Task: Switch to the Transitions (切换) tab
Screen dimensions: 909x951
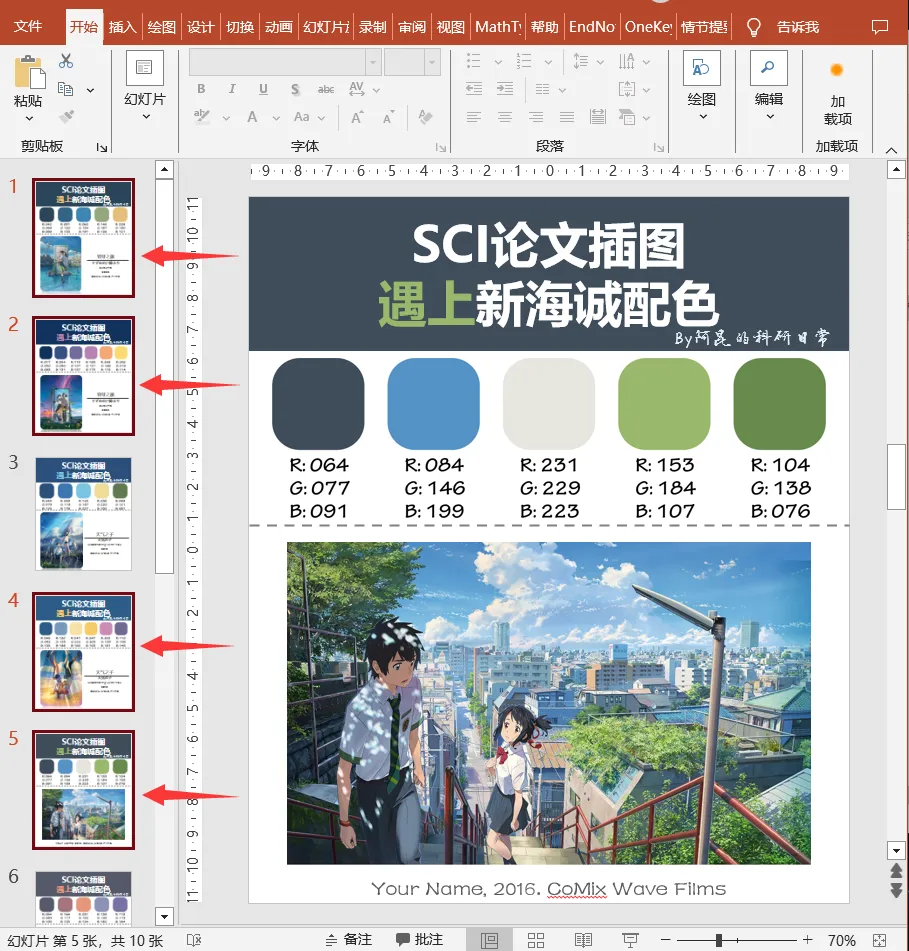Action: pos(240,27)
